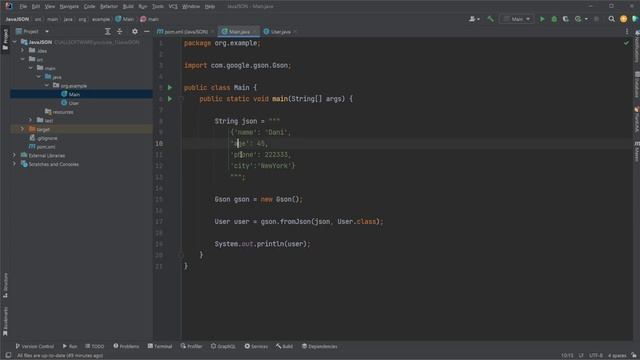640x360 pixels.
Task: Click JavaJSON breadcrumb in navigation bar
Action: pyautogui.click(x=17, y=19)
